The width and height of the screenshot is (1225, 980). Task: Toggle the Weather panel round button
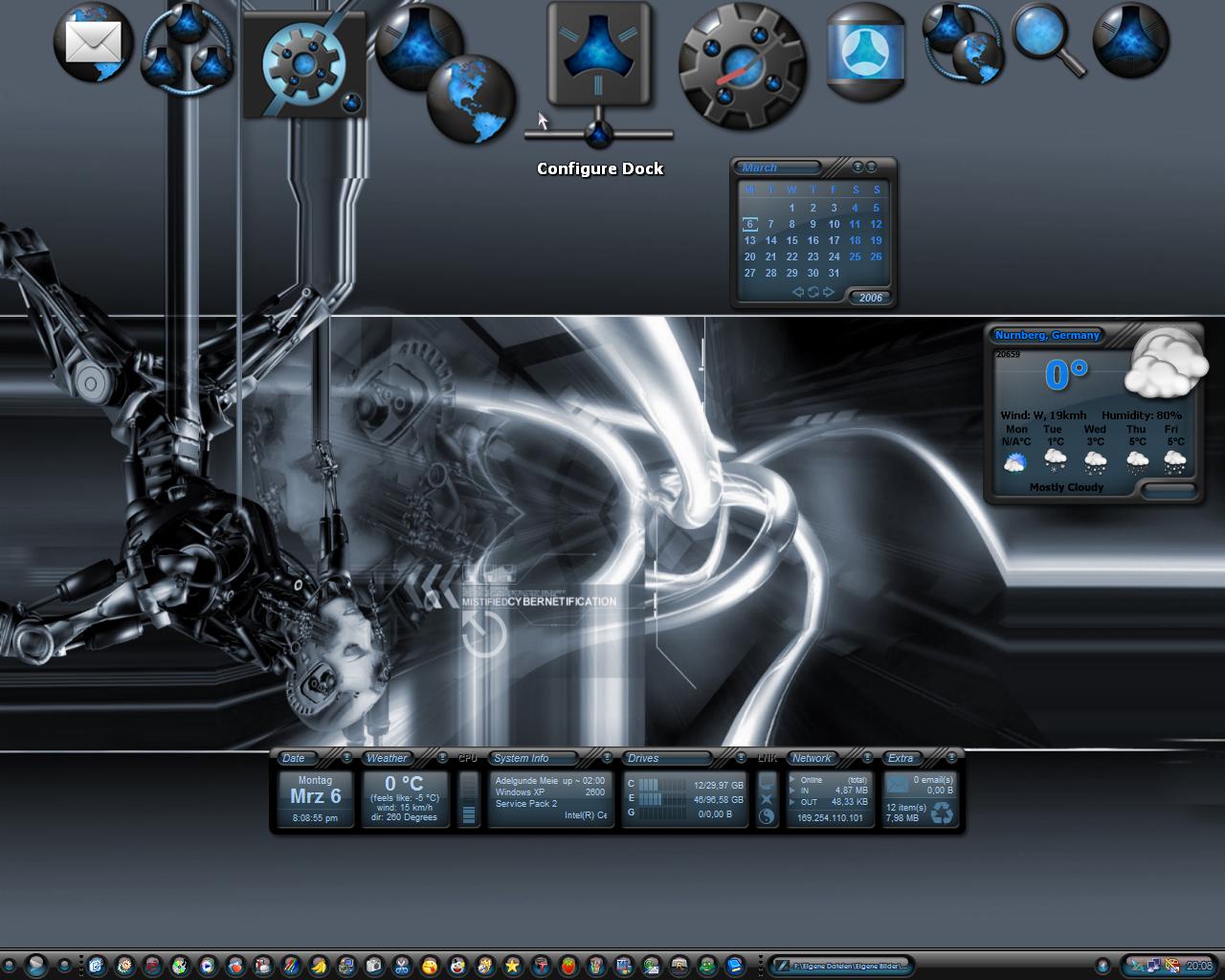442,757
